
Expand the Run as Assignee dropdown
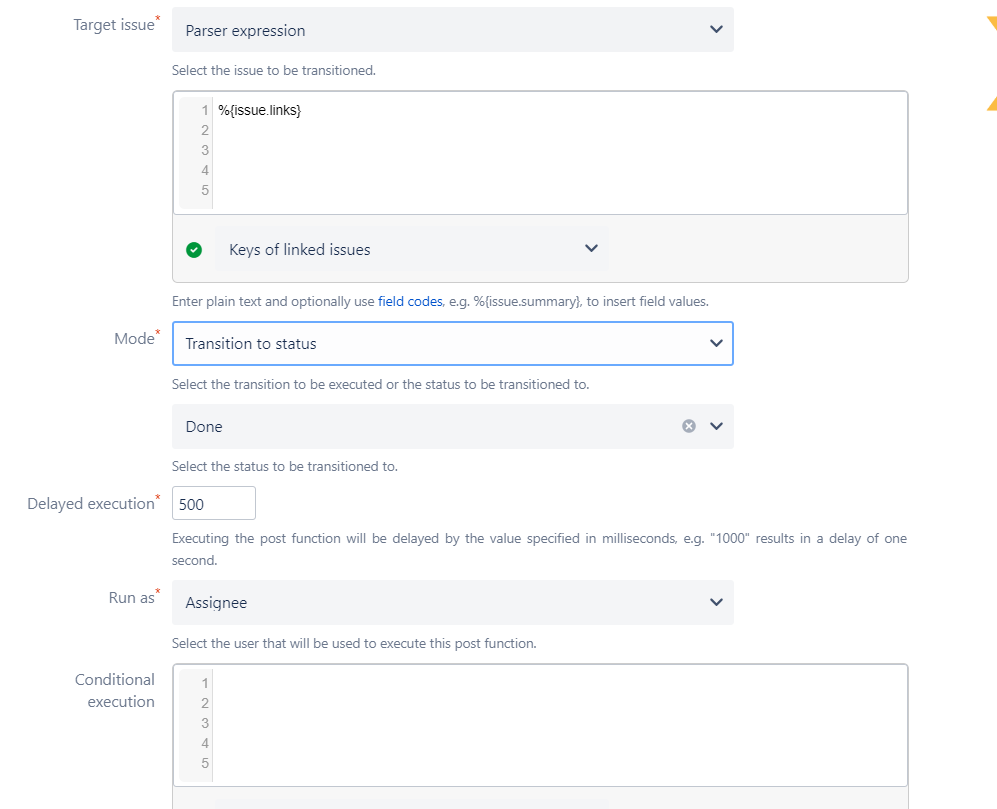point(453,603)
